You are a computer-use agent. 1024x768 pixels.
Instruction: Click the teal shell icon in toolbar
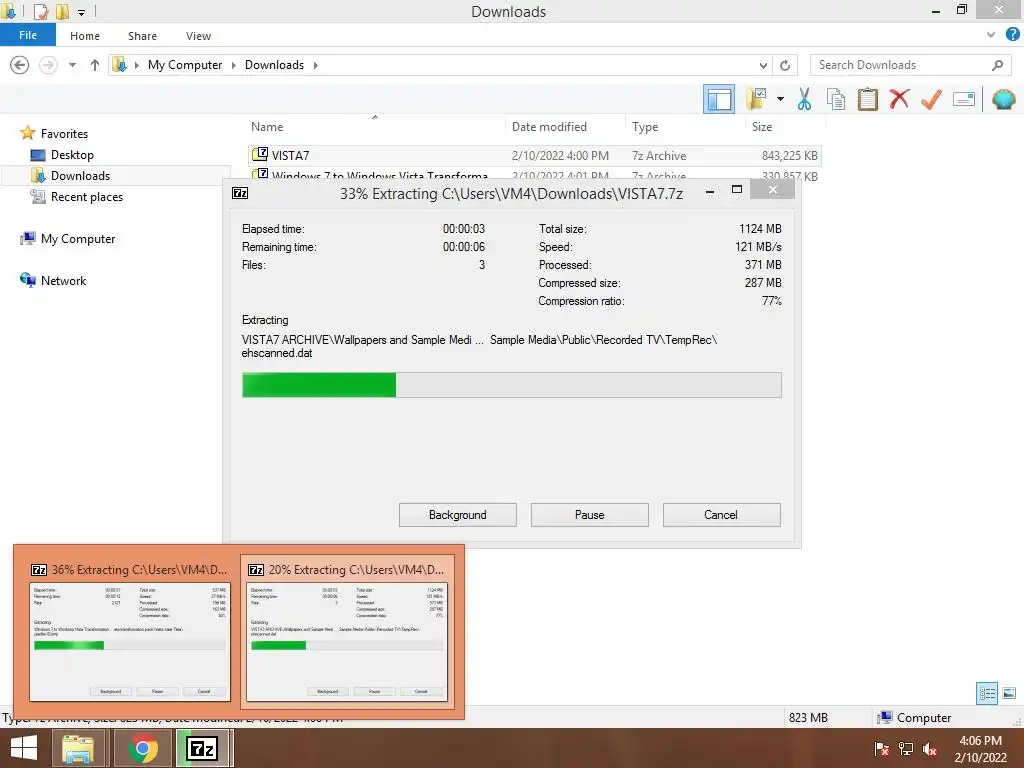click(1004, 99)
